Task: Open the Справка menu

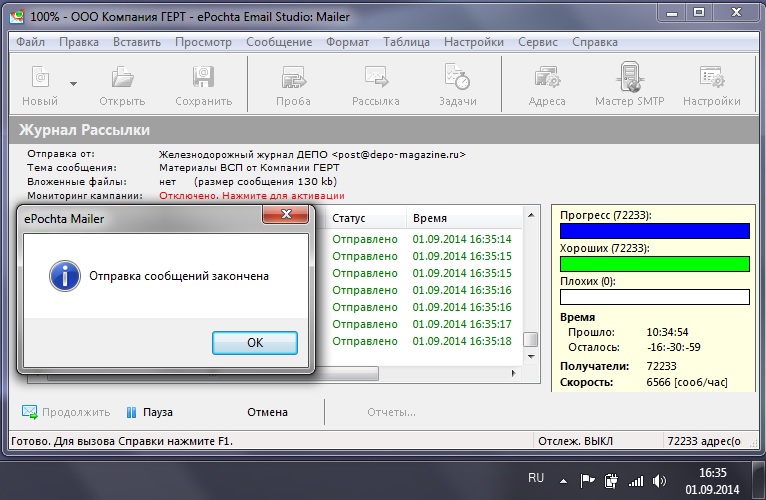Action: 595,43
